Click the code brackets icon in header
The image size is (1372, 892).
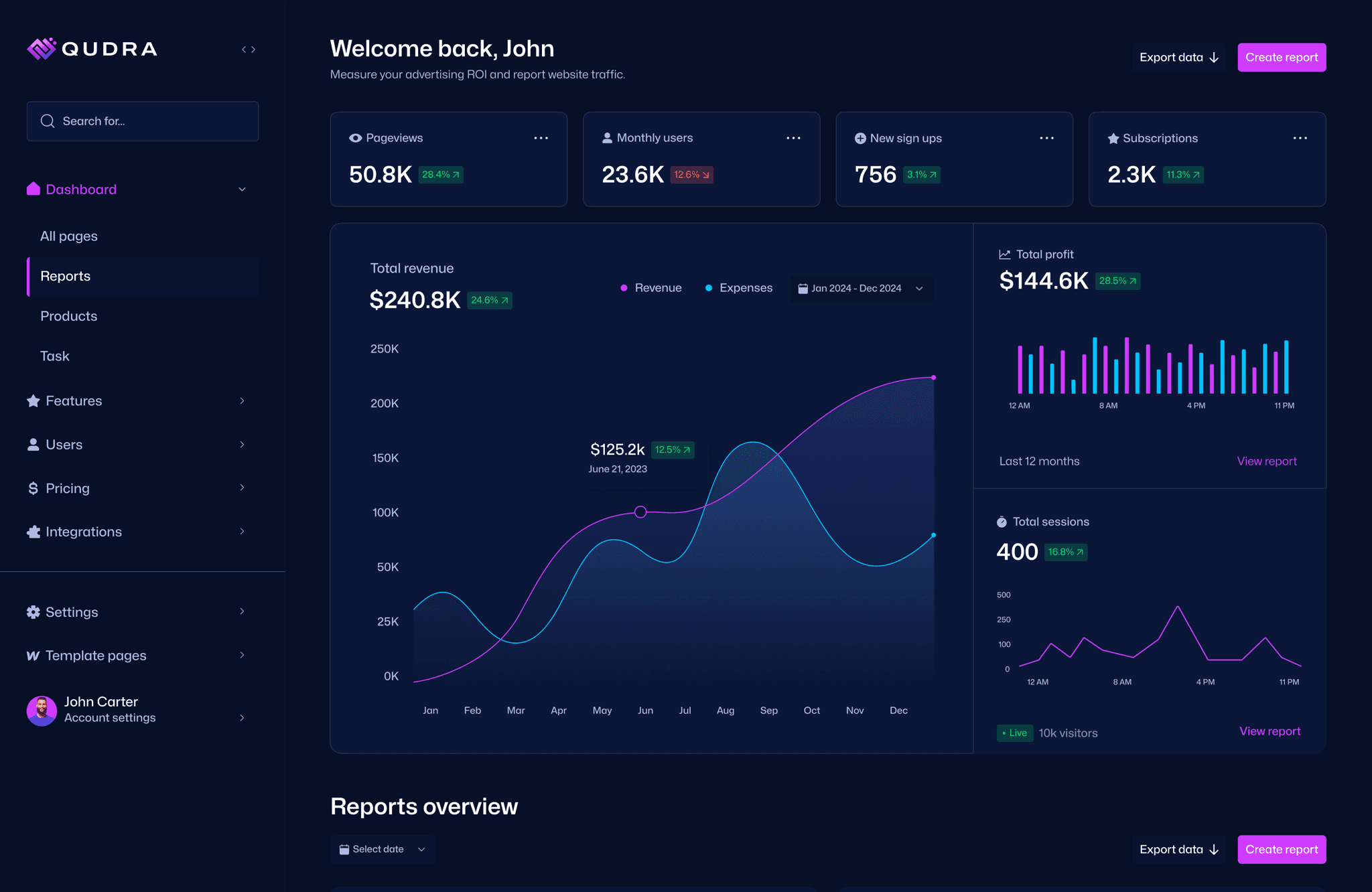[x=248, y=49]
